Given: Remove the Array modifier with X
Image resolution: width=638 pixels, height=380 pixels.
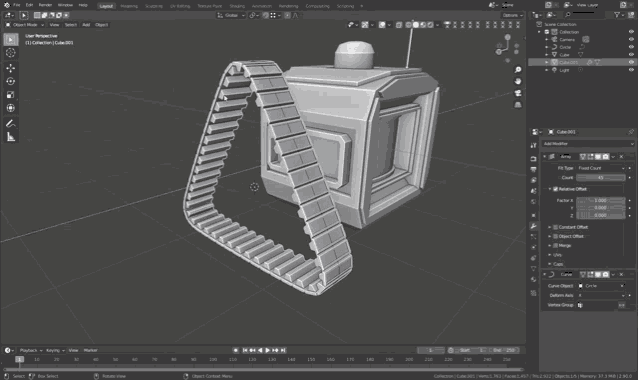Looking at the screenshot, I should [x=621, y=157].
